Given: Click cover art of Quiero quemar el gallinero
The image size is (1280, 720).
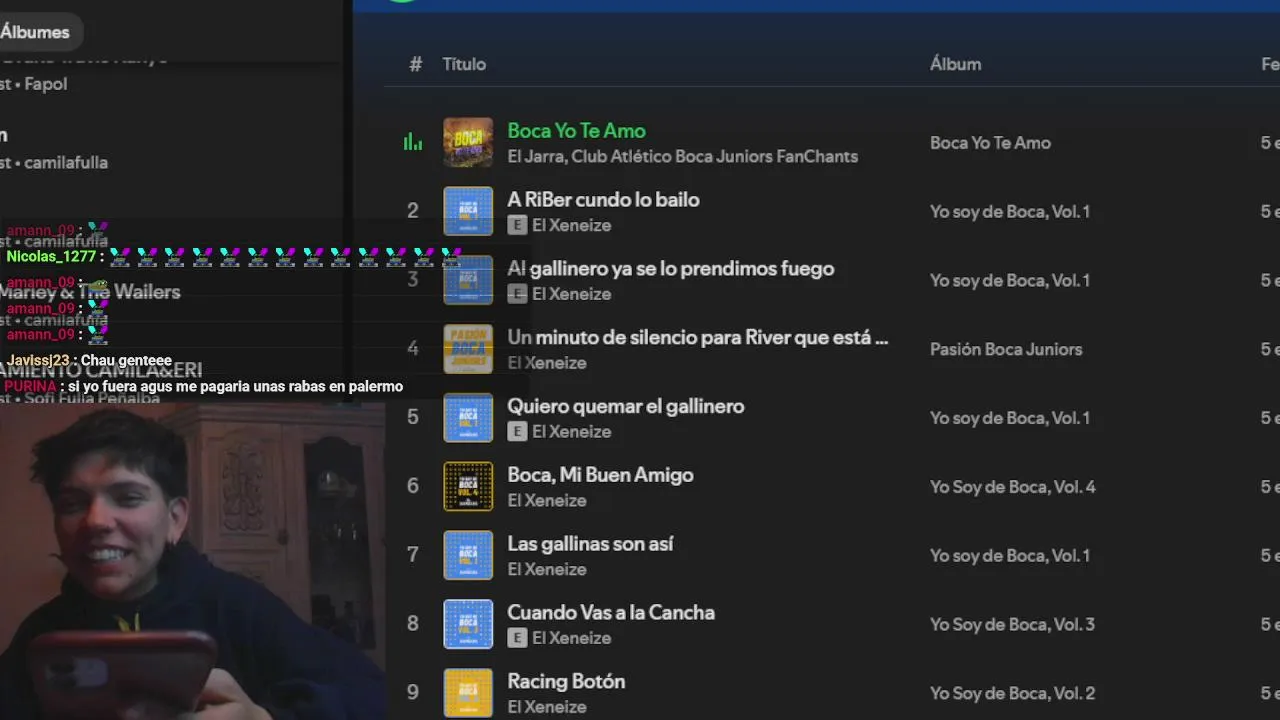Looking at the screenshot, I should click(468, 418).
